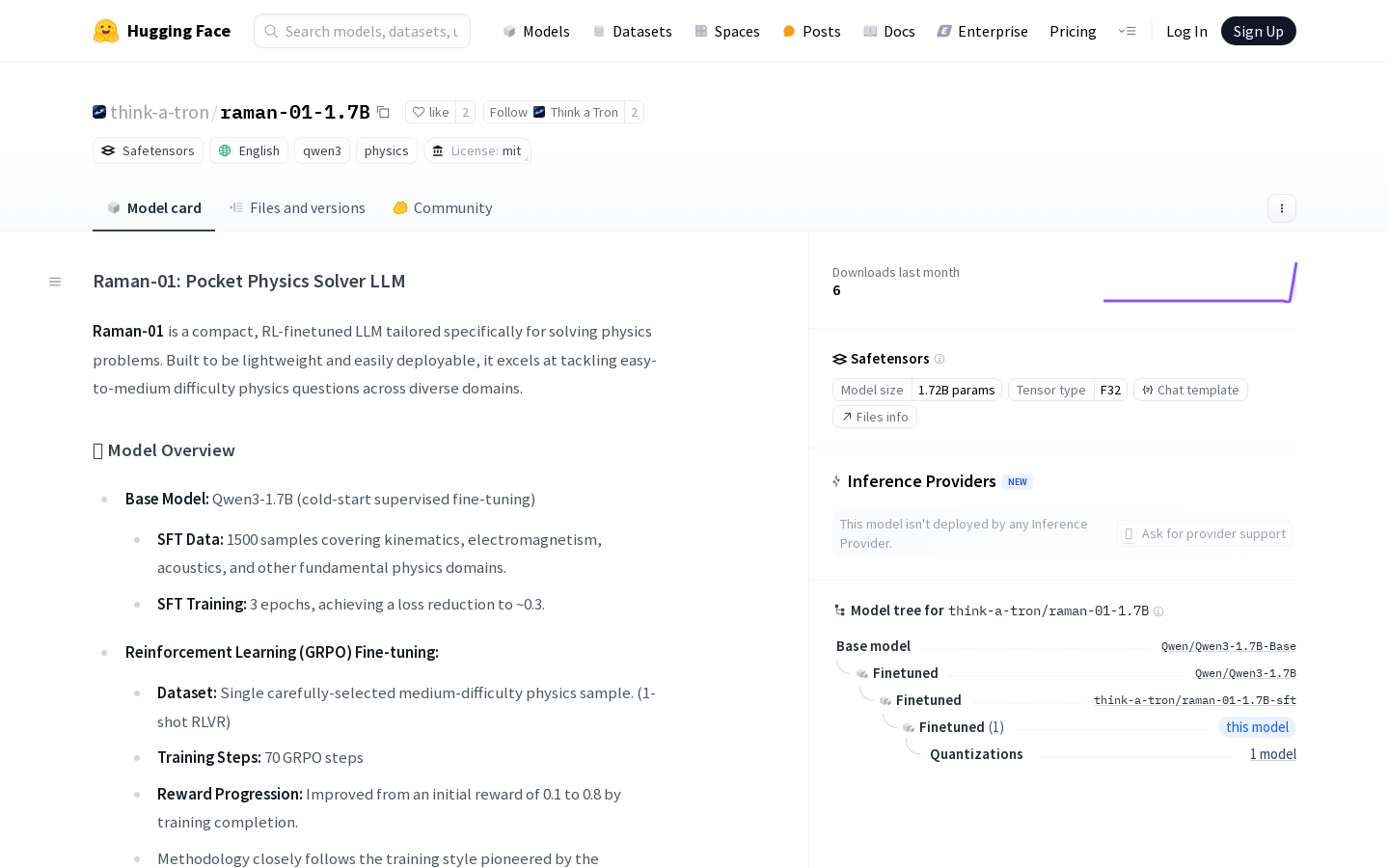Open the Files info link

pyautogui.click(x=874, y=417)
